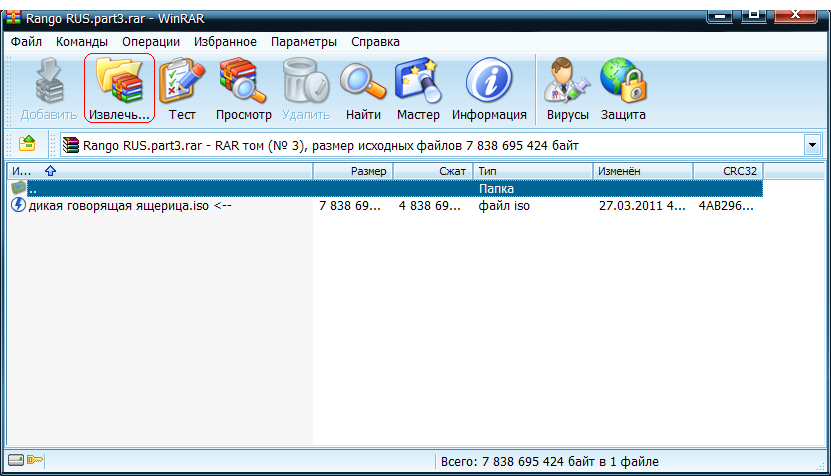Click the Добавить (Add) toolbar icon
The height and width of the screenshot is (476, 831).
coord(49,82)
